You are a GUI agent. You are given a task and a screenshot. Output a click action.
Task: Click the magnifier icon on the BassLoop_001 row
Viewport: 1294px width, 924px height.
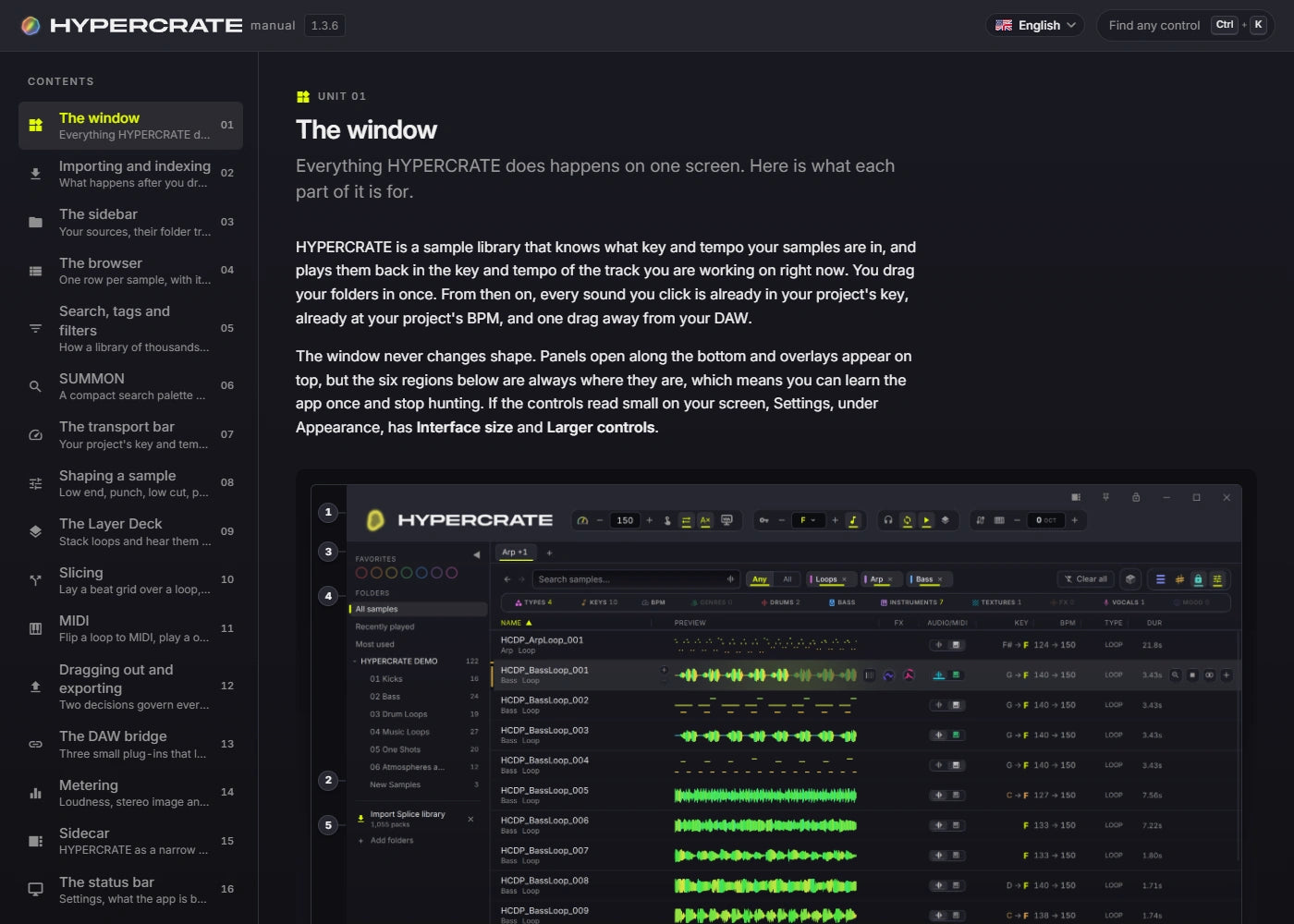[1176, 675]
